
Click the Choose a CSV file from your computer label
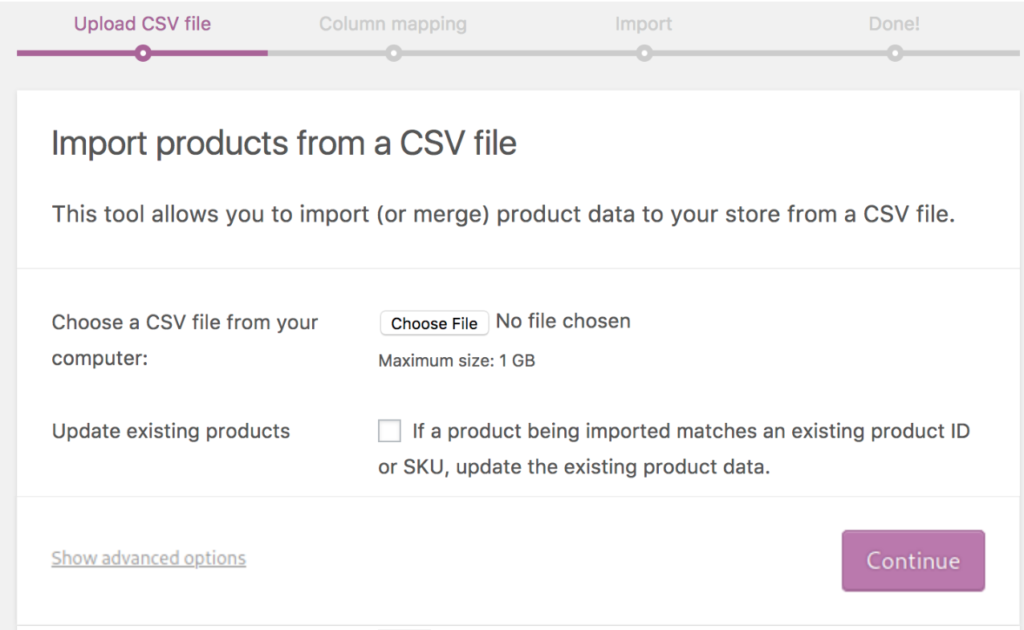pos(185,340)
